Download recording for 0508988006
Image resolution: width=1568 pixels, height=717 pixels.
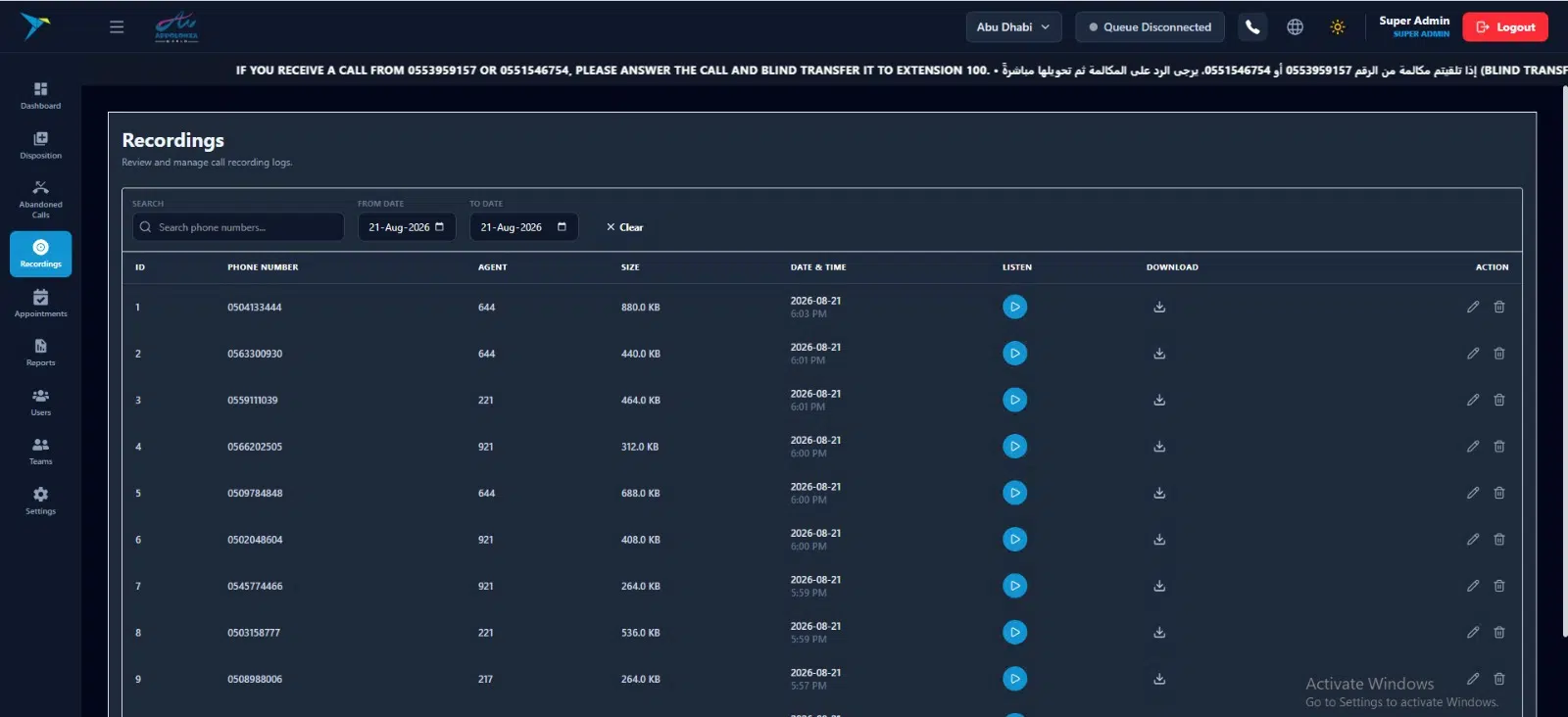coord(1159,679)
